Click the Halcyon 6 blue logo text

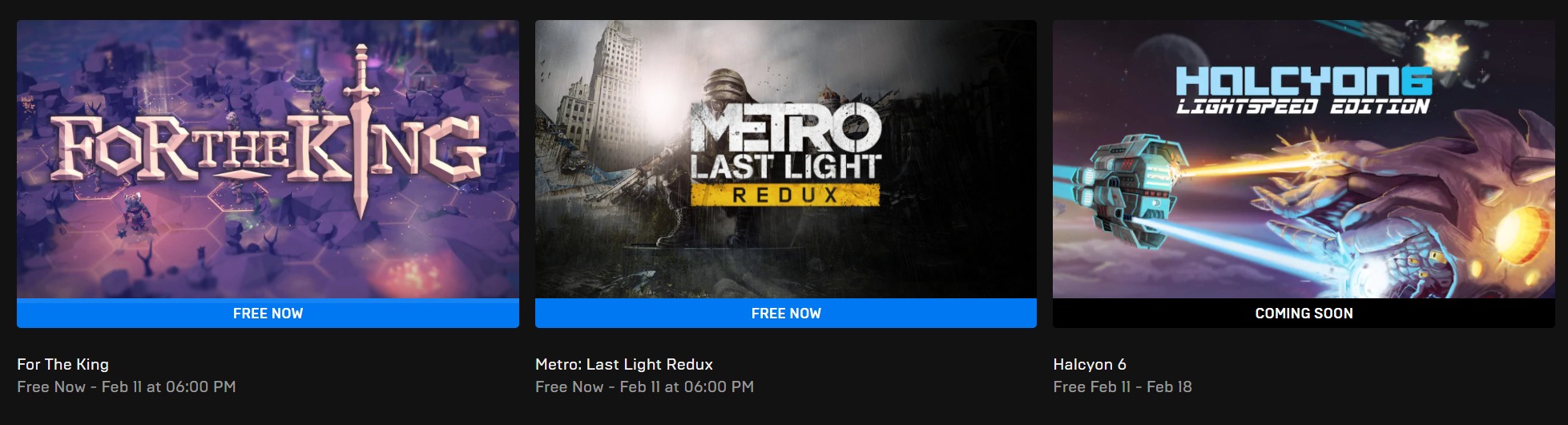pos(1304,81)
